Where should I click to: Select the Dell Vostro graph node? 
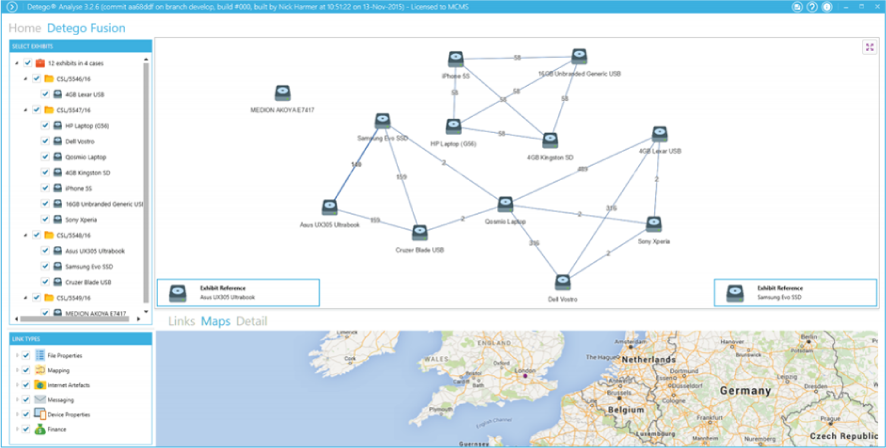click(562, 282)
